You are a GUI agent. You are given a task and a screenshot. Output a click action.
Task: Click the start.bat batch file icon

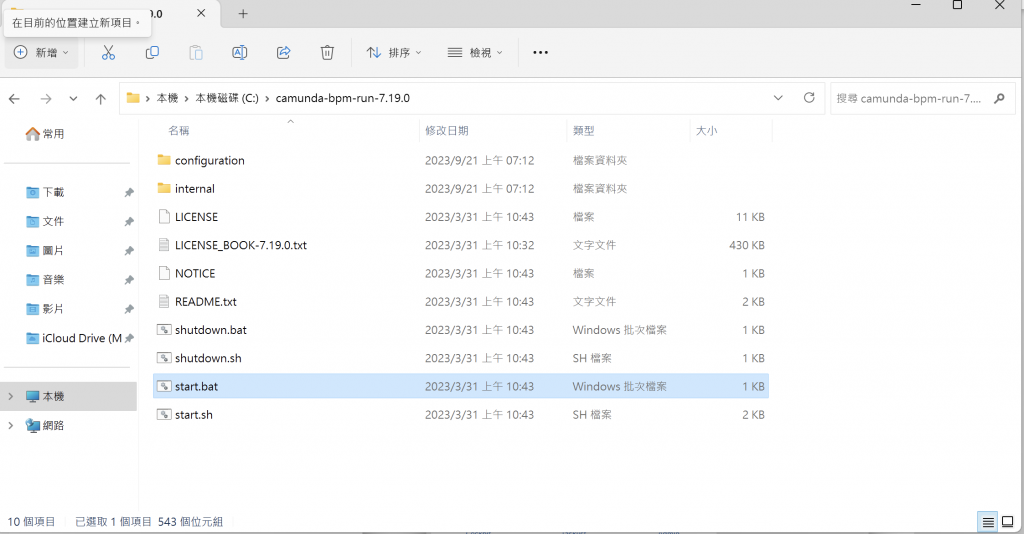pyautogui.click(x=165, y=386)
